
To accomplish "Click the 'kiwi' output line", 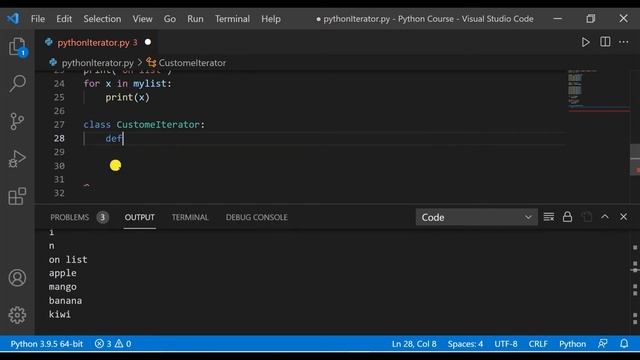I will (x=60, y=314).
